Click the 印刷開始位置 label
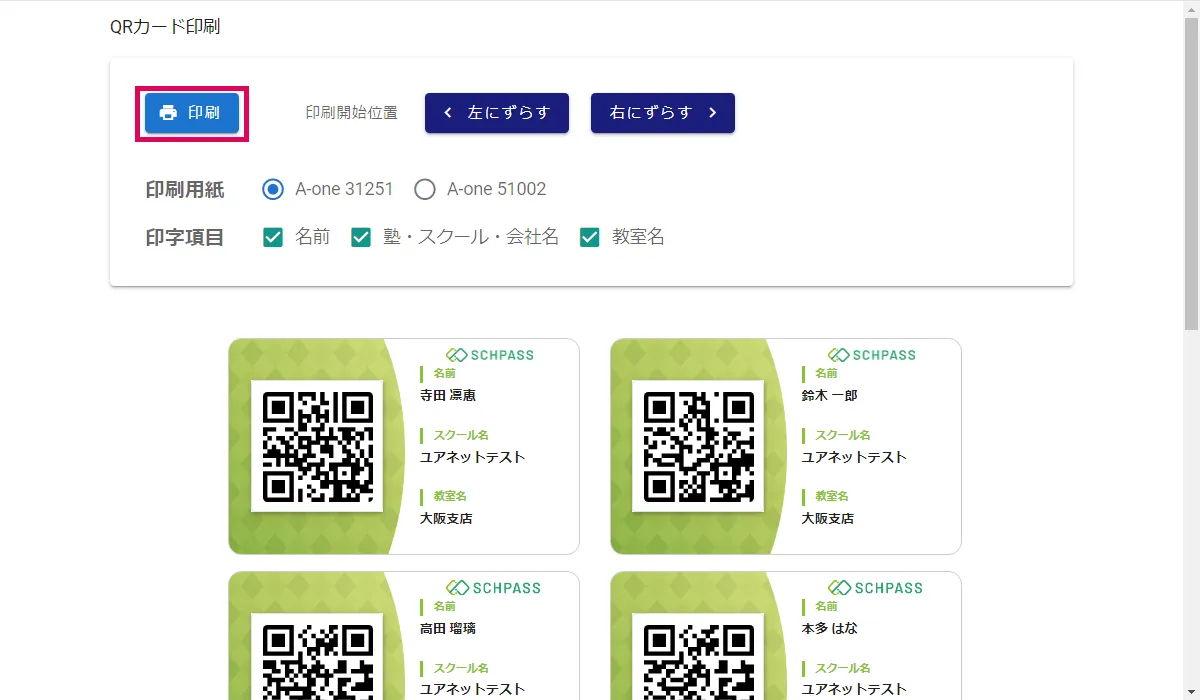Screen dimensions: 1200x700 pos(352,113)
